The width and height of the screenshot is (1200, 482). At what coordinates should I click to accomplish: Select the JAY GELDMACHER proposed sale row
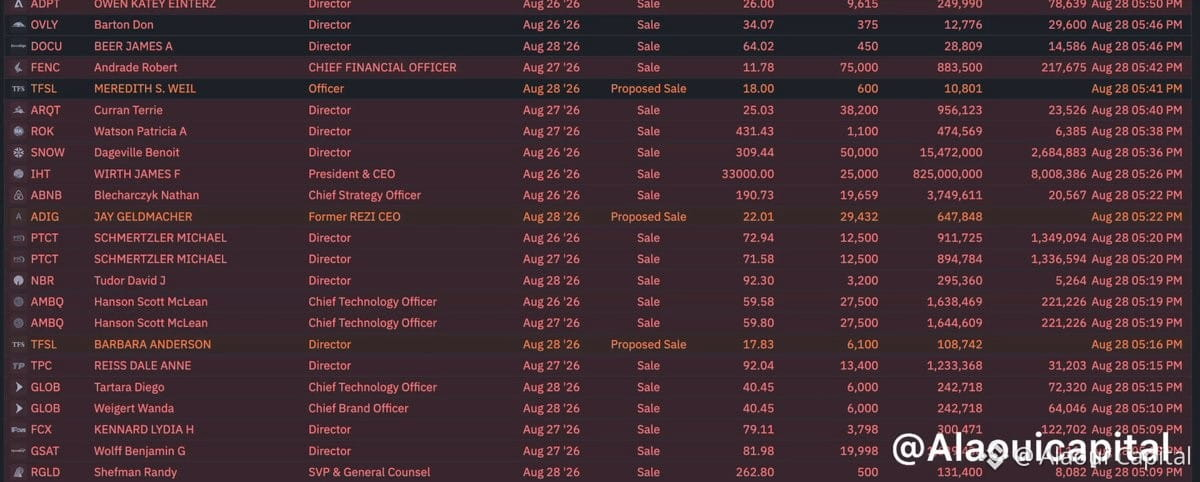coord(600,217)
